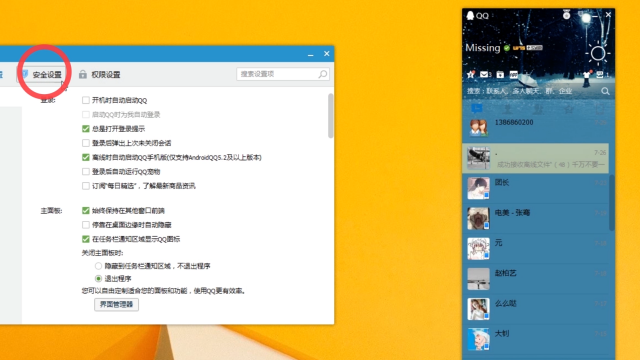Open the message box icon showing 1
The image size is (640, 360).
click(x=600, y=74)
